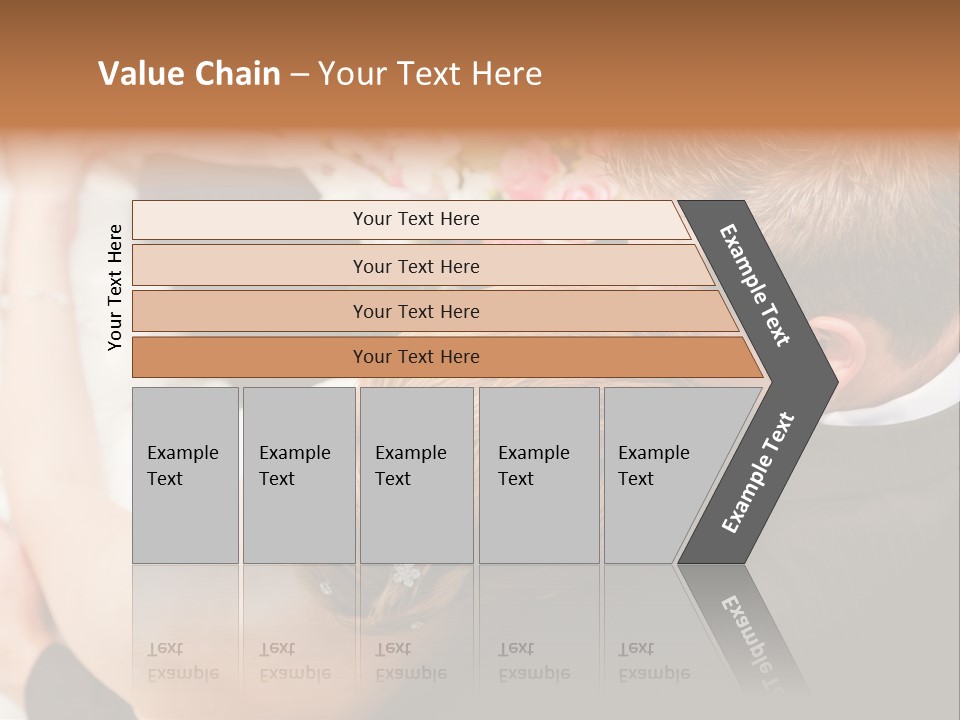Click the mirrored reflection text under the fifth box

click(x=654, y=661)
